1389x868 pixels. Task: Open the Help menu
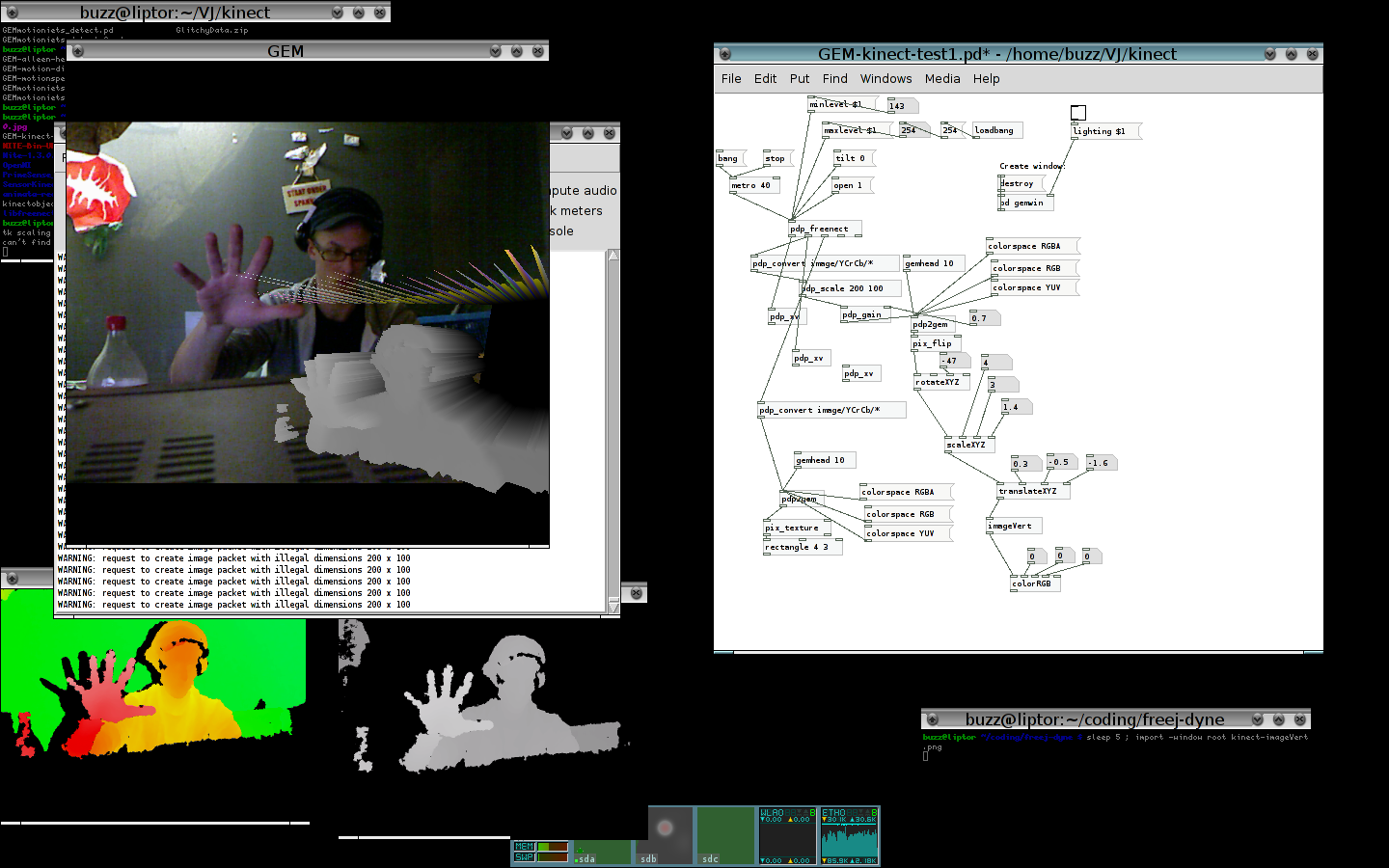986,79
